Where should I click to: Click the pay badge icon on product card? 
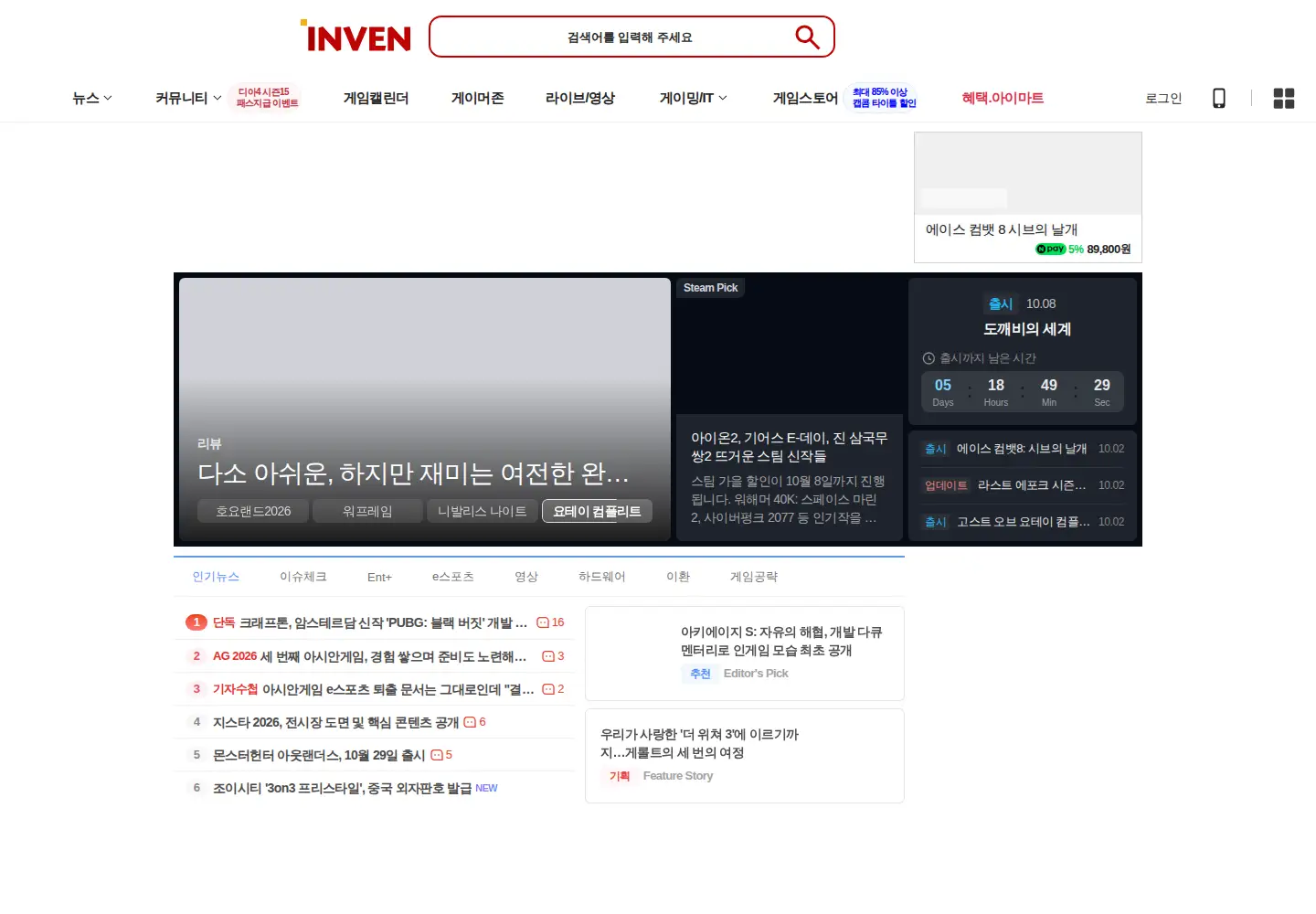[1051, 249]
